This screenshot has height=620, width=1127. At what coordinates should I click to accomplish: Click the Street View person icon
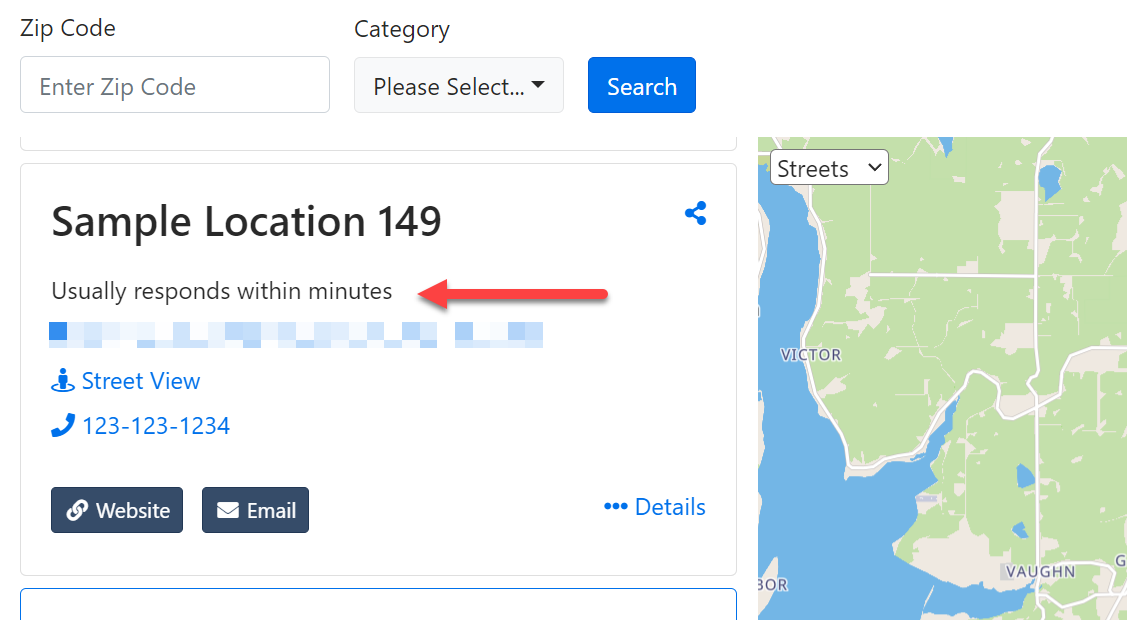[63, 381]
